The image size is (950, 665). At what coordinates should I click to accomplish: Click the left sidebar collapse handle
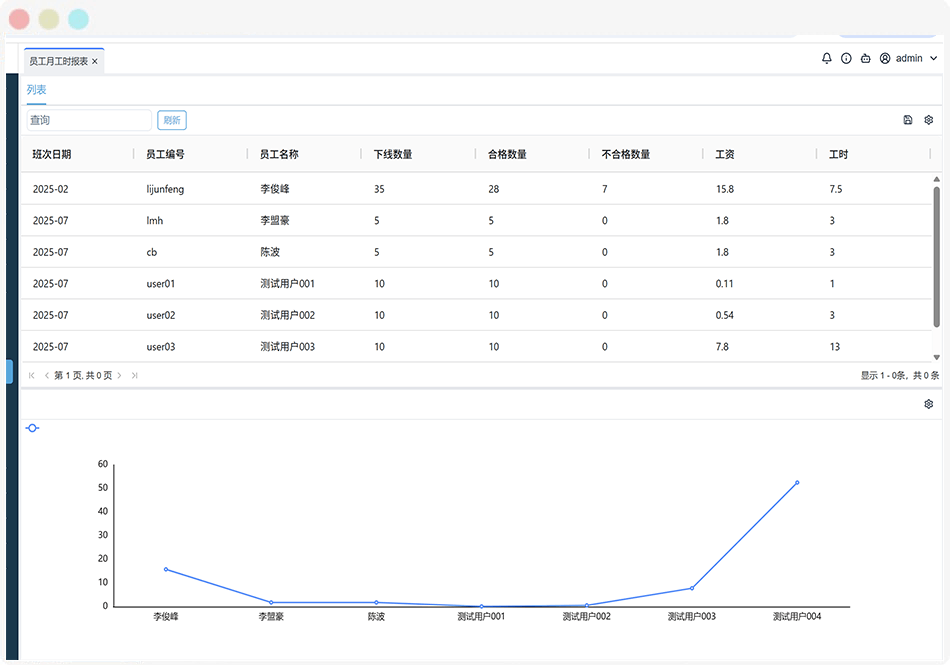point(9,372)
